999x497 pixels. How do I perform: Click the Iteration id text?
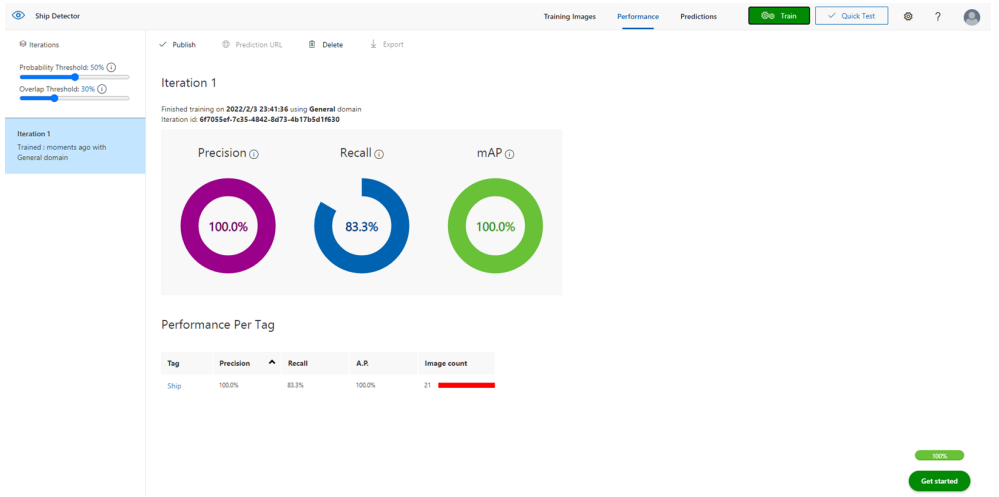tap(250, 119)
